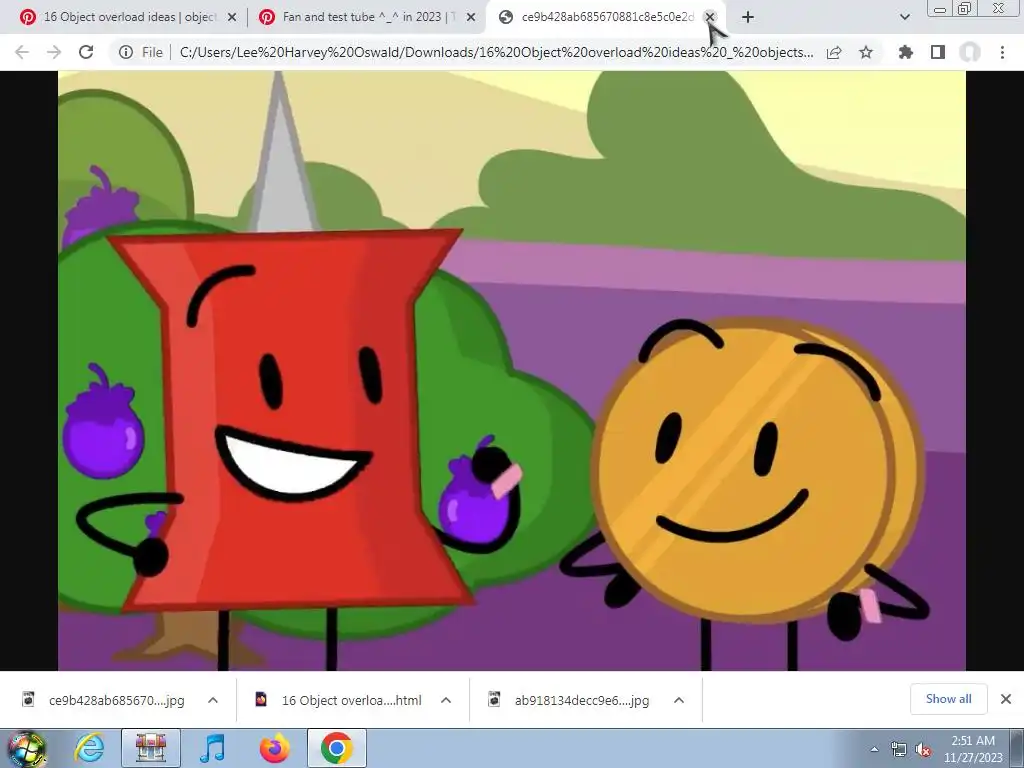Show all downloads
This screenshot has width=1024, height=768.
tap(948, 699)
